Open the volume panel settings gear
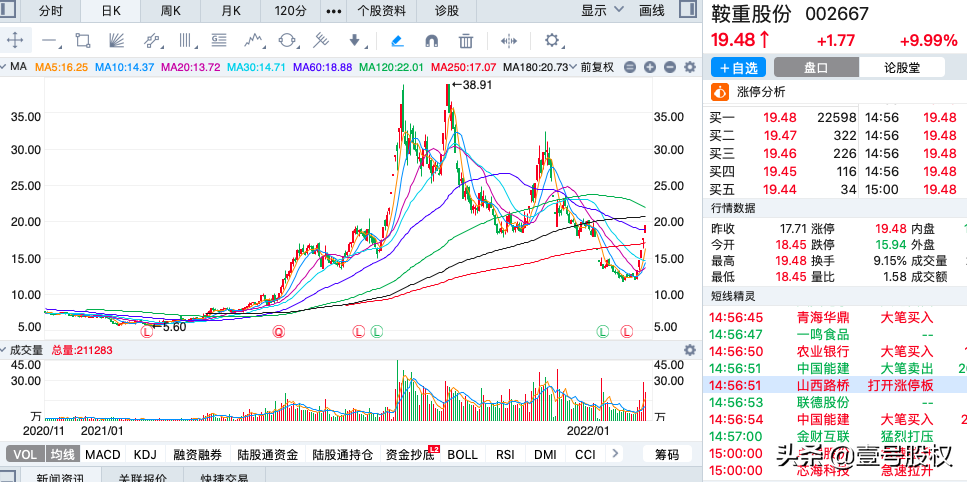The image size is (967, 482). coord(689,350)
